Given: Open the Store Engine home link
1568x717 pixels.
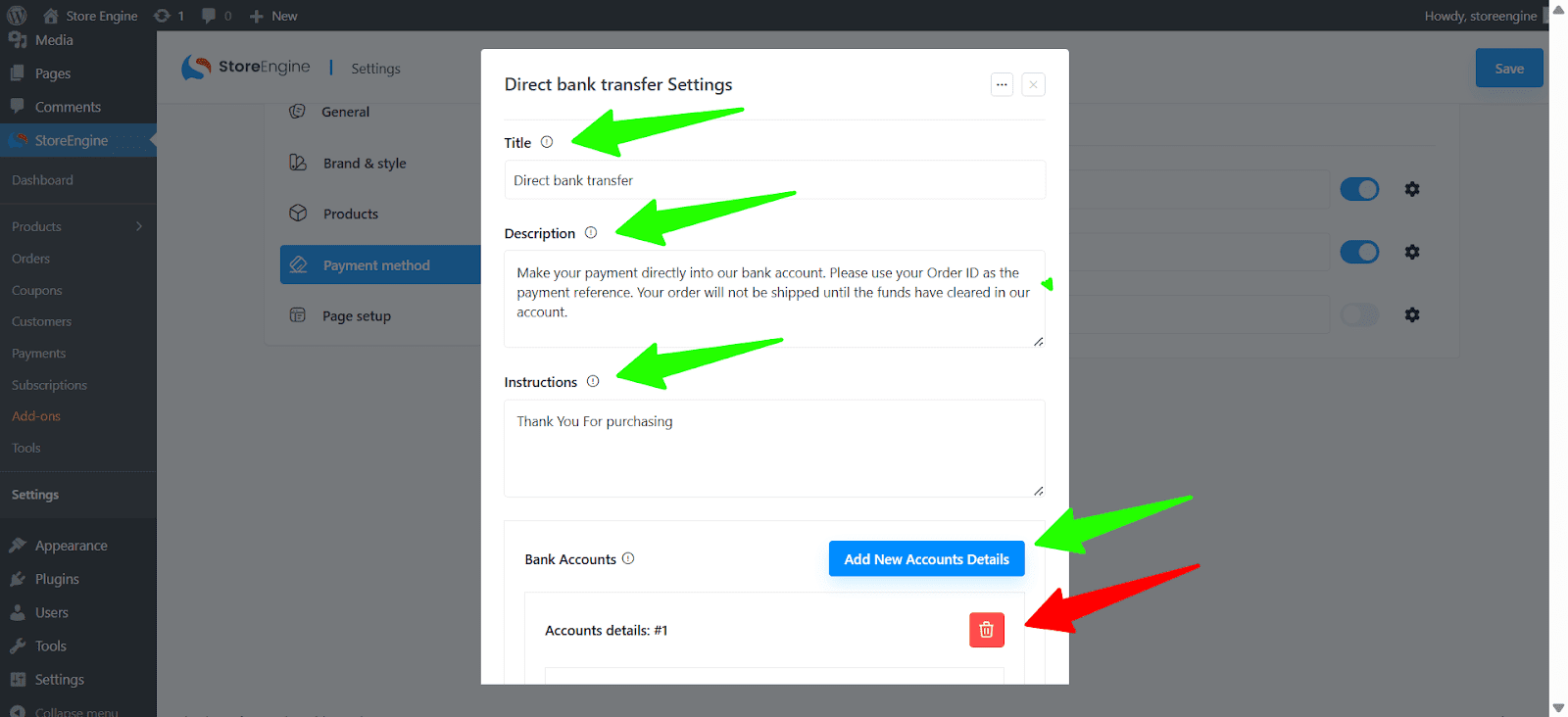Looking at the screenshot, I should click(x=90, y=16).
